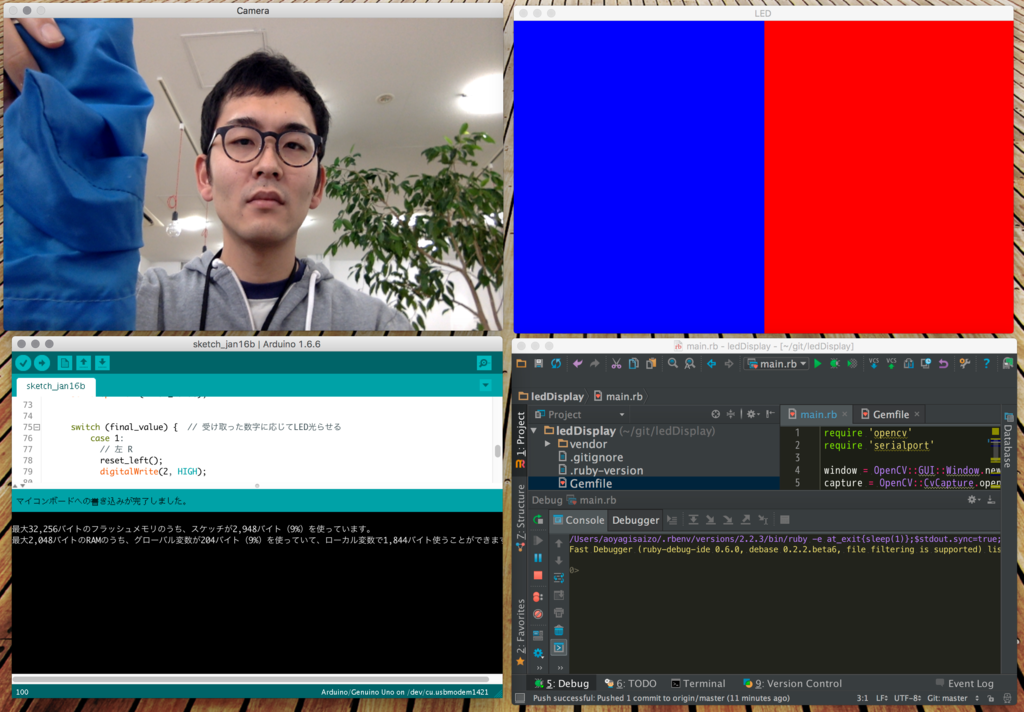Collapse ledDisplay root folder in tree
This screenshot has height=712, width=1024.
[534, 431]
